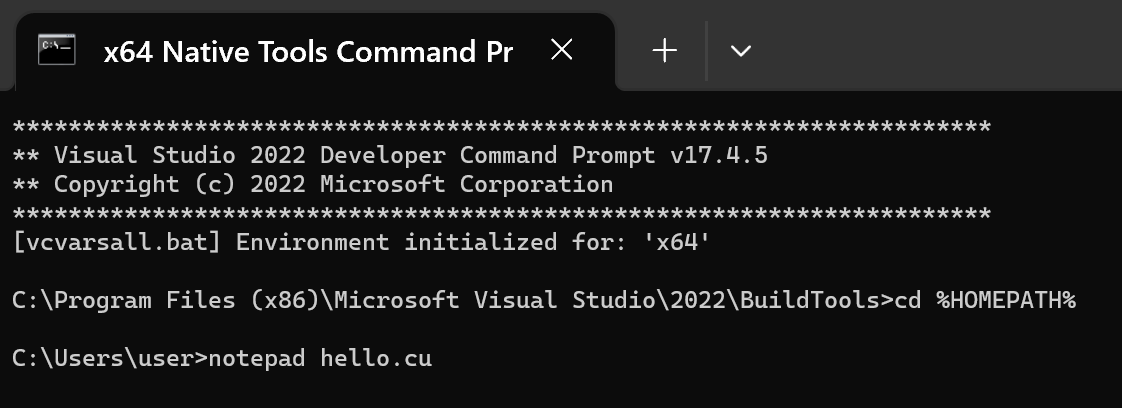Click the C:\Users\user> prompt text

110,357
